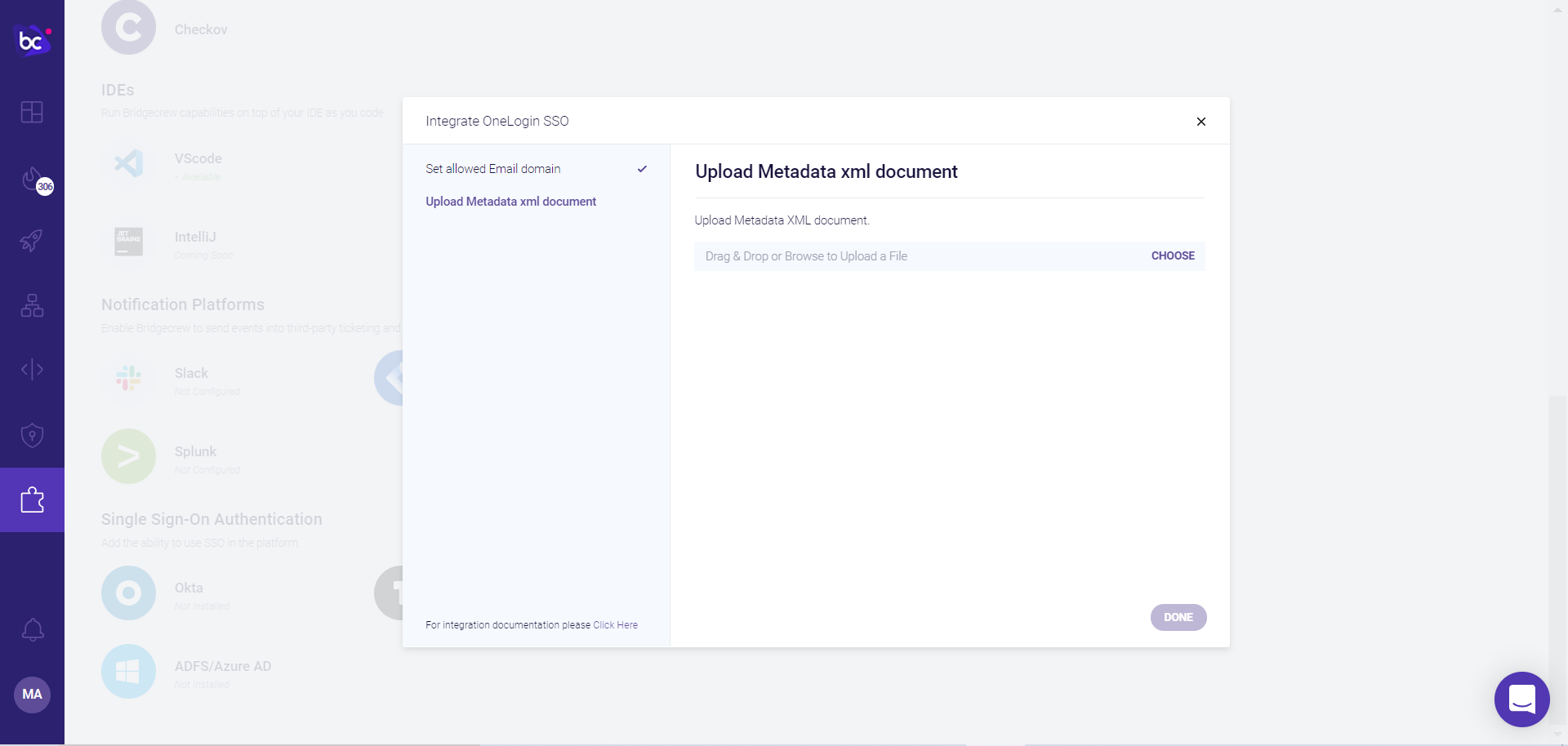Open the notifications bell icon
This screenshot has height=746, width=1568.
[x=32, y=629]
